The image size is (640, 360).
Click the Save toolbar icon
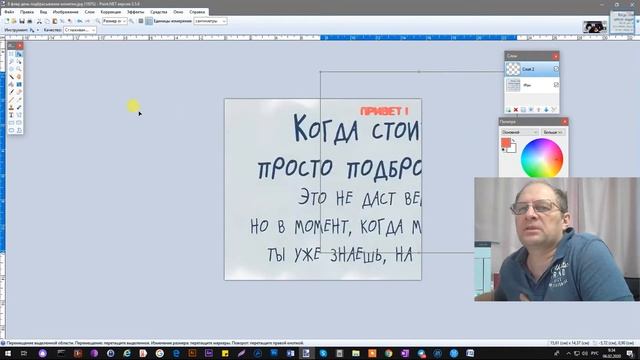[22, 21]
